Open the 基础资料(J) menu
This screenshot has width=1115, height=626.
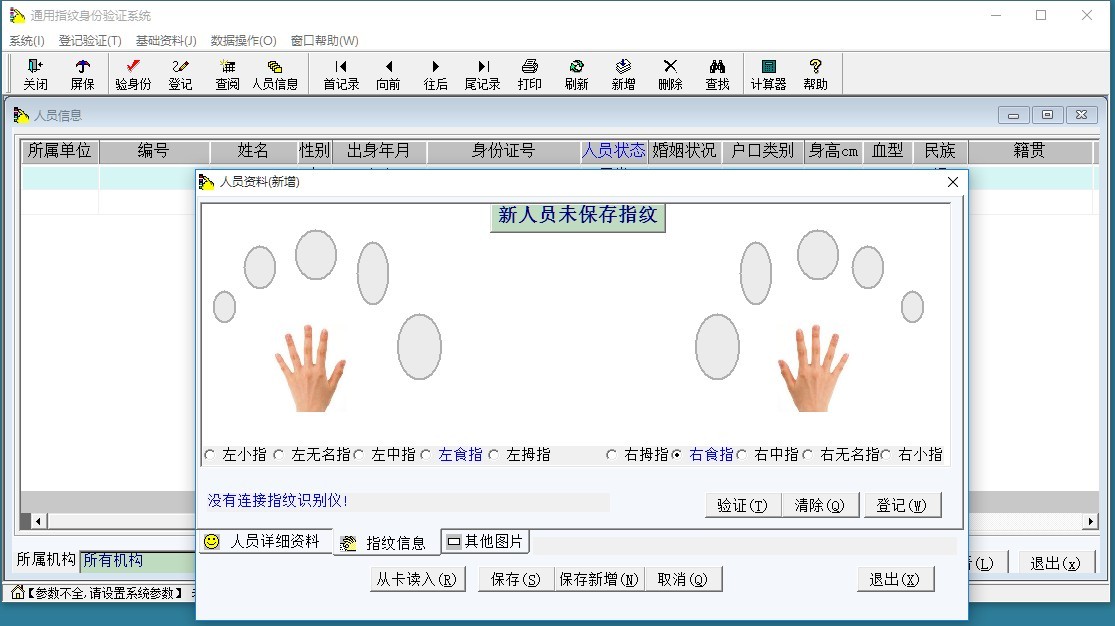pyautogui.click(x=166, y=41)
